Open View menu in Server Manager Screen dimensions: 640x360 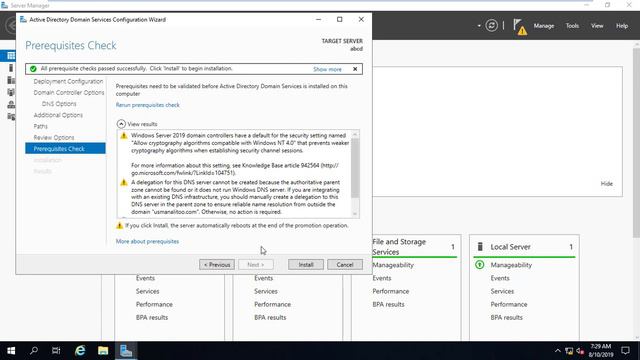[597, 26]
